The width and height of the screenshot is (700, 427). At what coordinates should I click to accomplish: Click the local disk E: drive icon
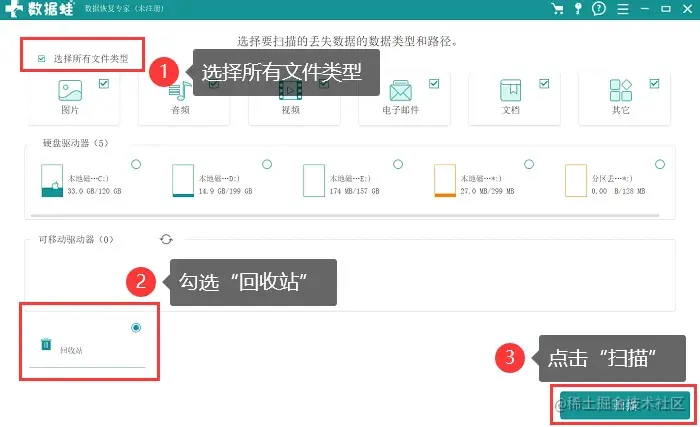[x=314, y=180]
